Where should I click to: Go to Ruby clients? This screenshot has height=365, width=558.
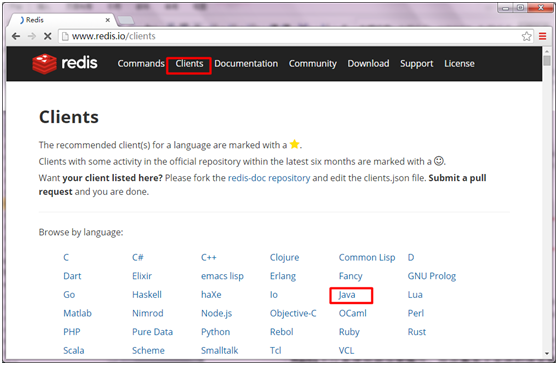pos(349,332)
